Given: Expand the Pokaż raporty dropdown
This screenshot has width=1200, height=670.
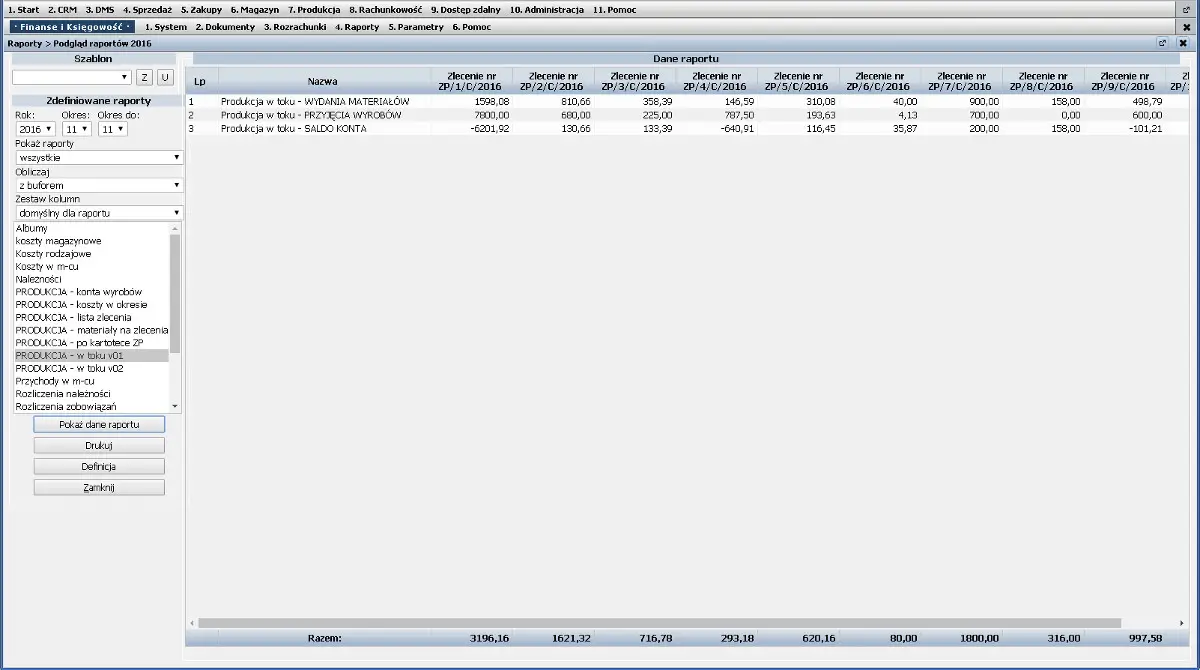Looking at the screenshot, I should tap(98, 157).
